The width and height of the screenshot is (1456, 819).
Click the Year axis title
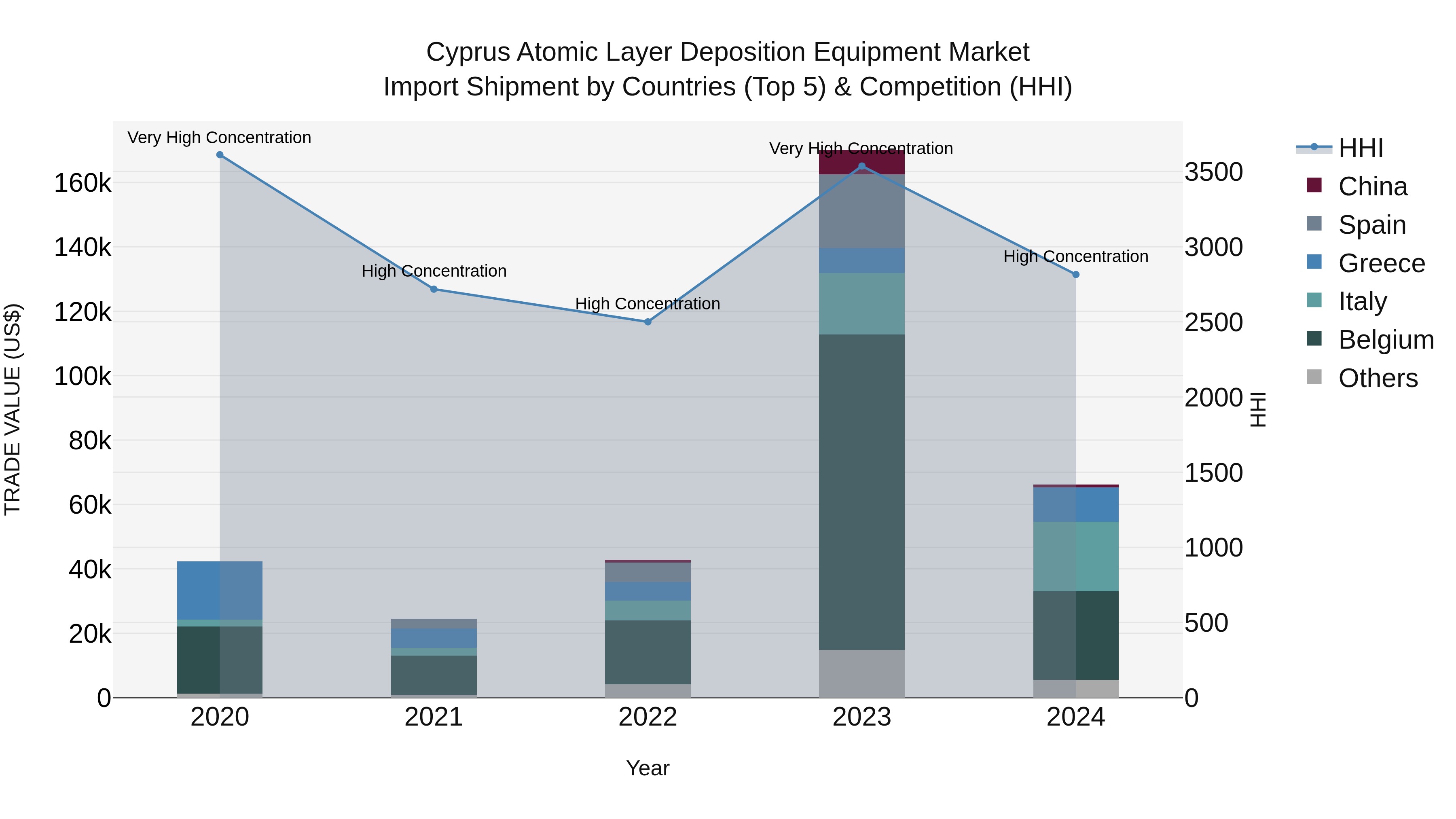(x=648, y=769)
